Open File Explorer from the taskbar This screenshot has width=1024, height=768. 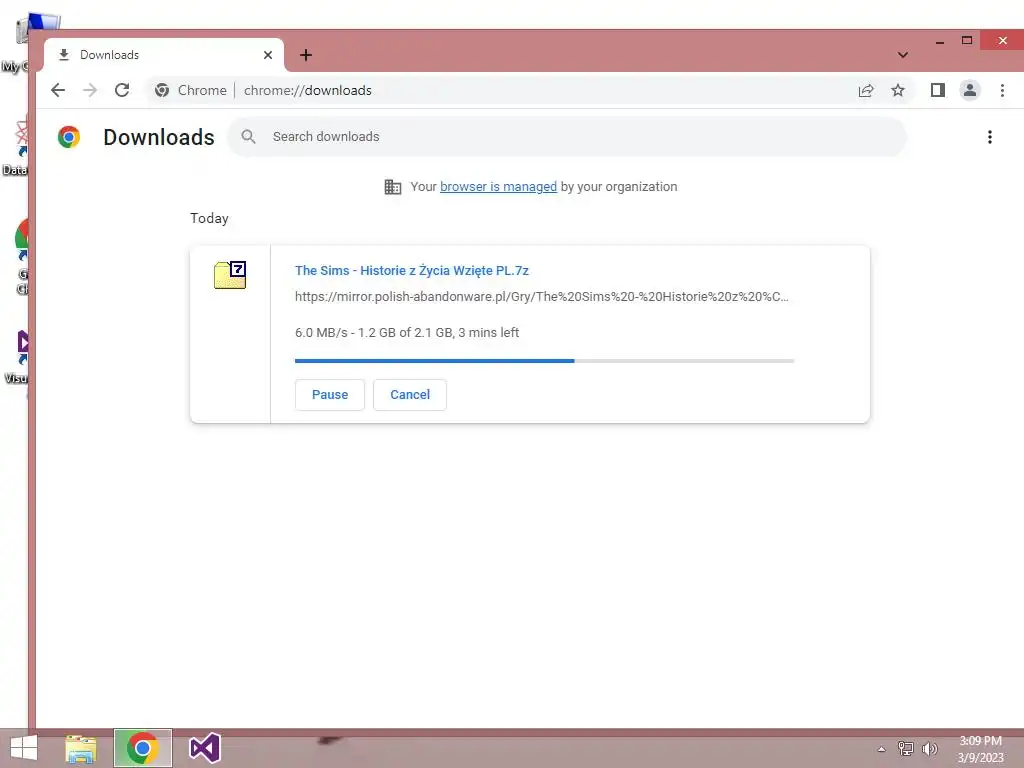(80, 748)
